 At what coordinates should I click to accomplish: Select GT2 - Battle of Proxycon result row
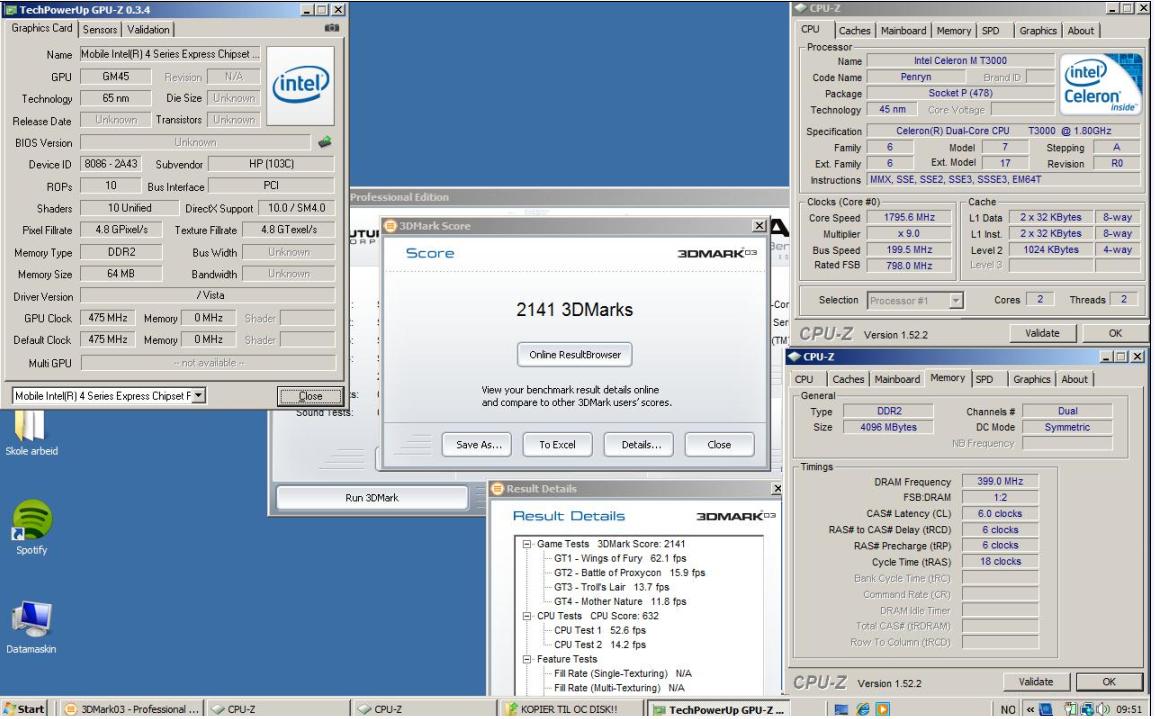coord(629,572)
